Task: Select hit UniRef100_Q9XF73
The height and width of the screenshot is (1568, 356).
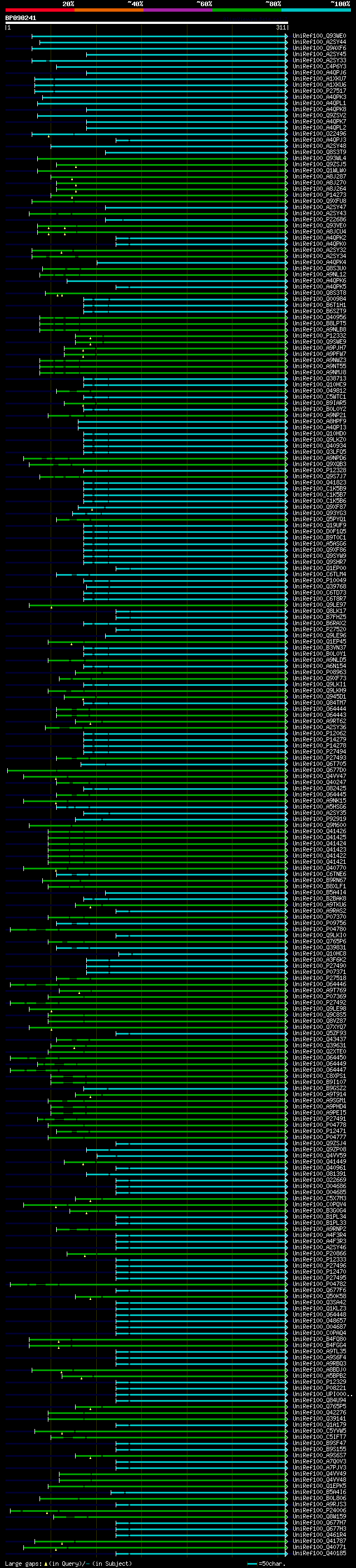Action: click(319, 678)
